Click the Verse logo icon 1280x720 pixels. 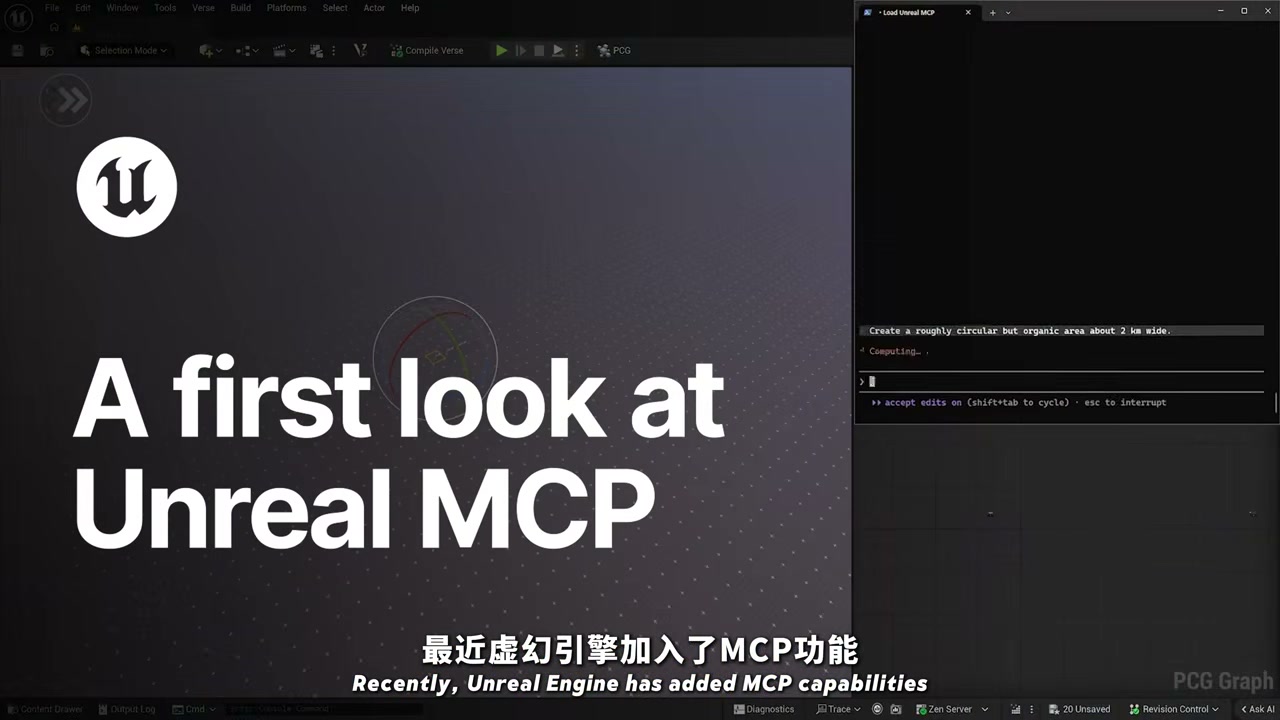(x=360, y=50)
